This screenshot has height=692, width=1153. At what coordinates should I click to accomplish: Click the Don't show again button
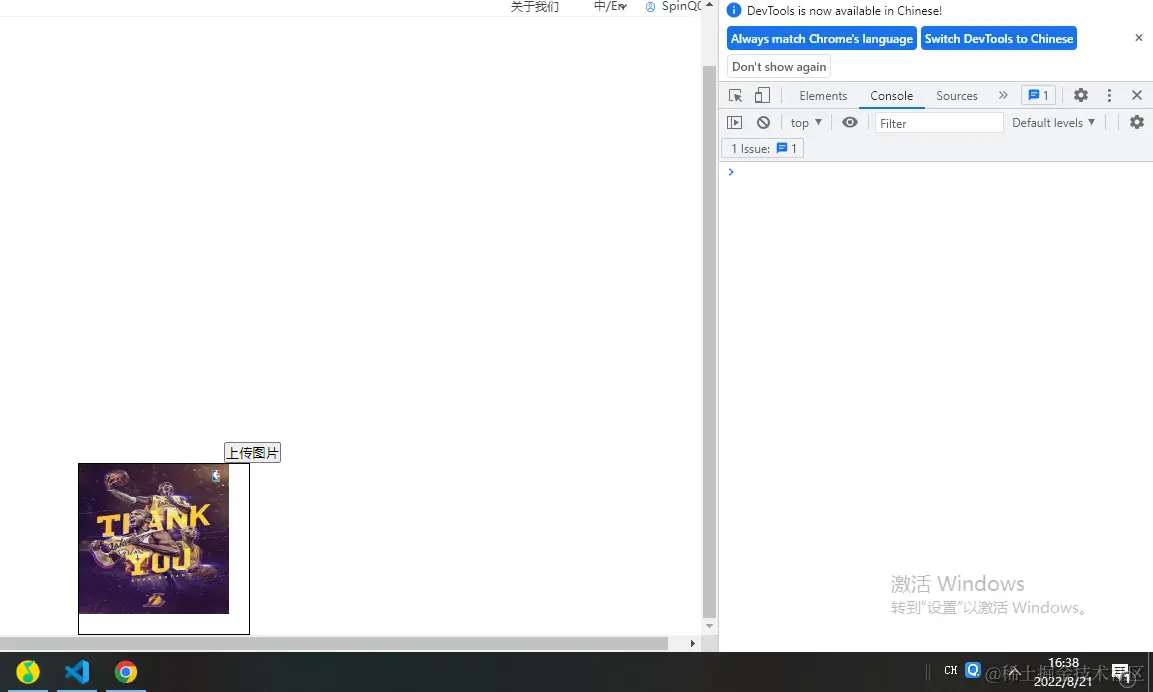(779, 66)
